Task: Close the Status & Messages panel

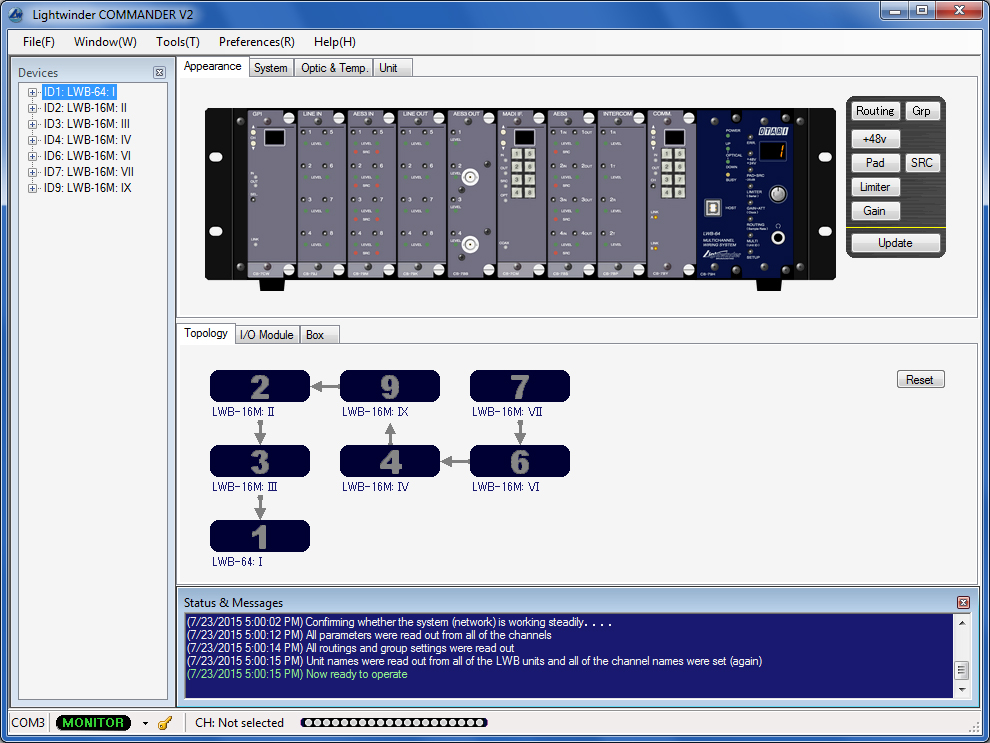Action: click(963, 602)
